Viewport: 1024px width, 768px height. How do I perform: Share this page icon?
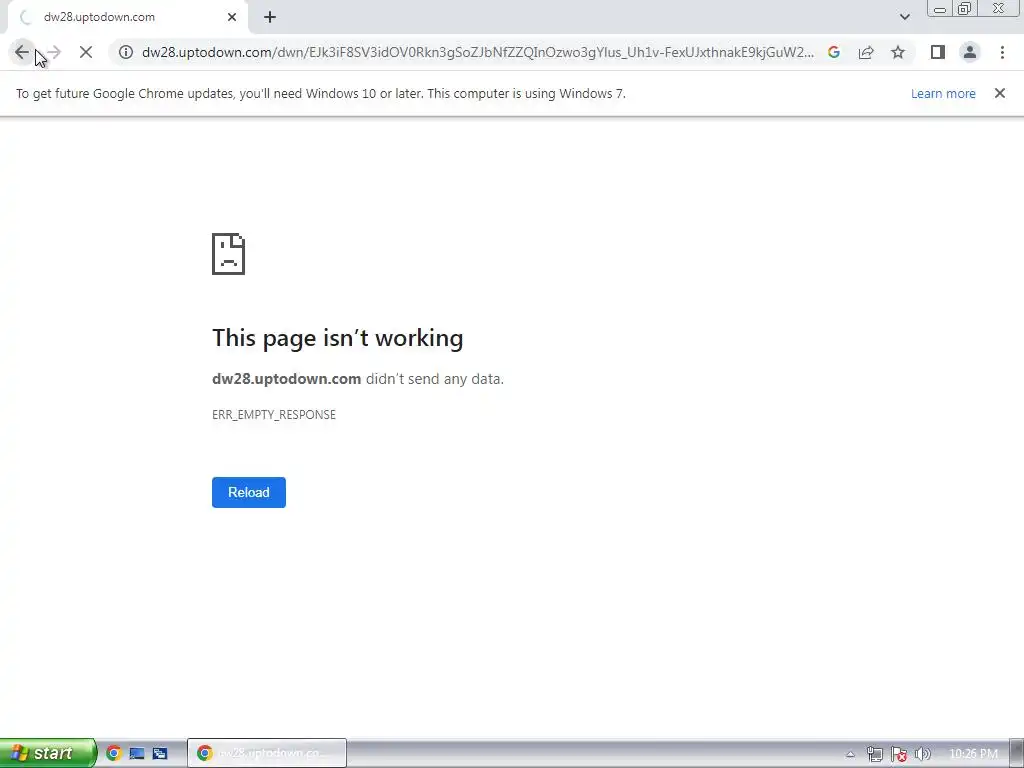click(x=866, y=52)
